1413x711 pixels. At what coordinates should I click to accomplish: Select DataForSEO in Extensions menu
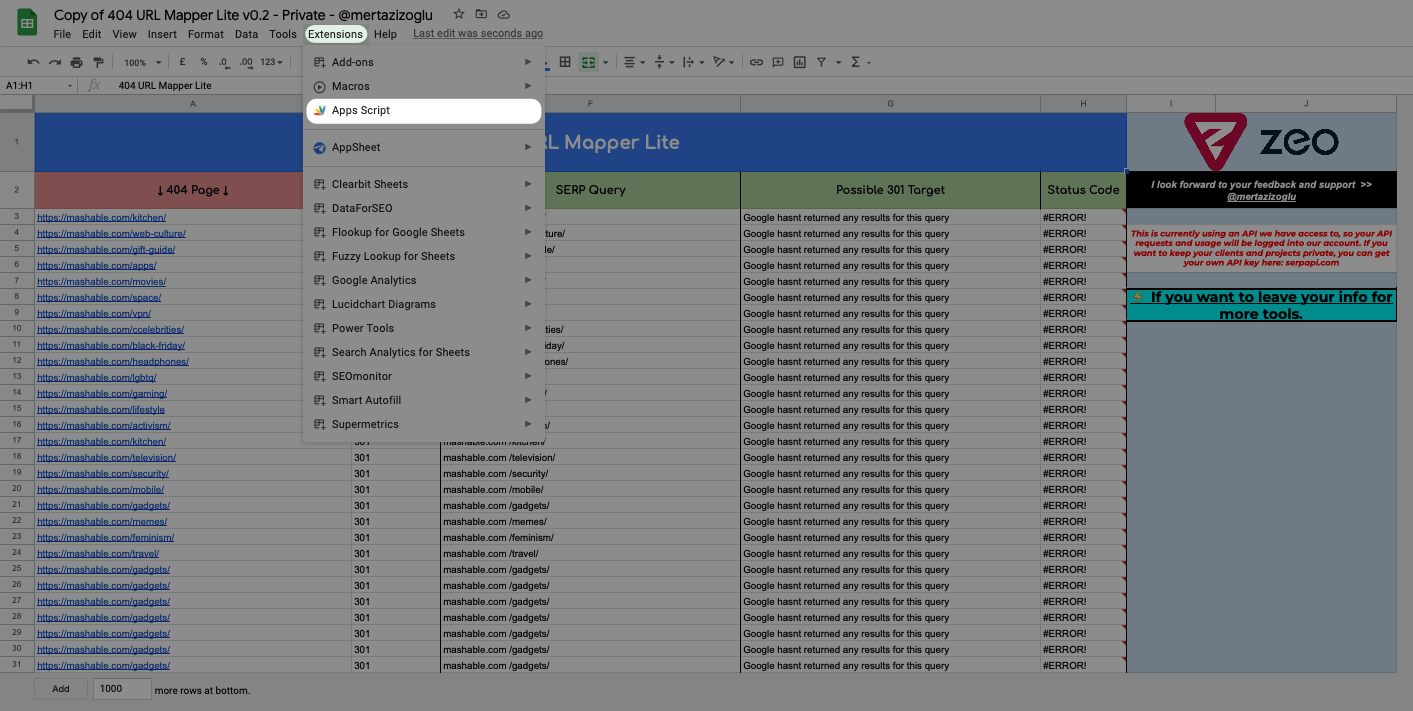[424, 208]
